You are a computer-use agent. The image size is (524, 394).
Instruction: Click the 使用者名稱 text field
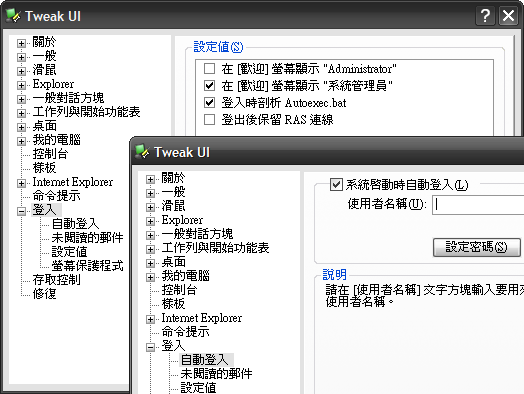(478, 205)
